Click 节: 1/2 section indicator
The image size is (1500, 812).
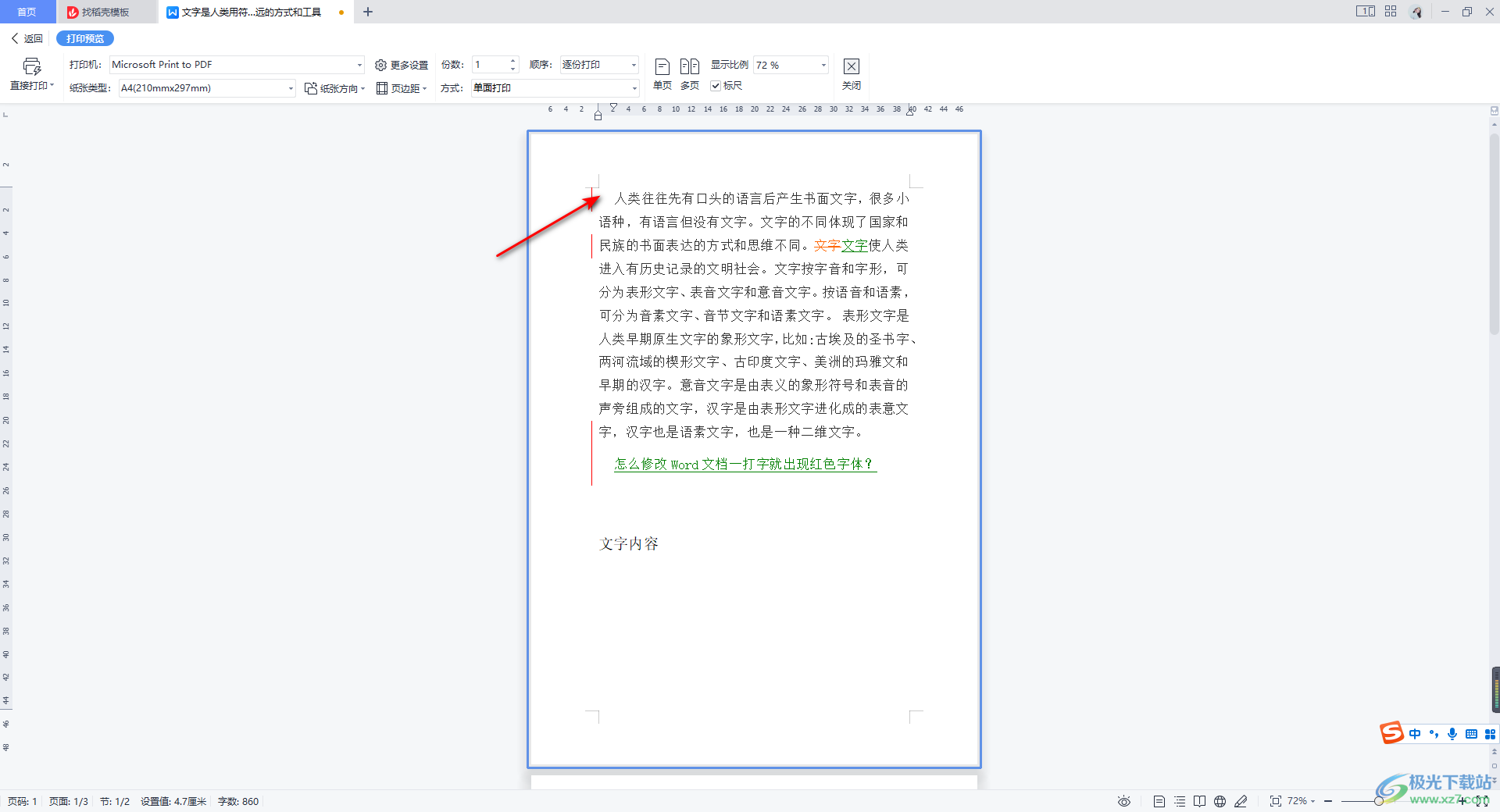pos(115,802)
